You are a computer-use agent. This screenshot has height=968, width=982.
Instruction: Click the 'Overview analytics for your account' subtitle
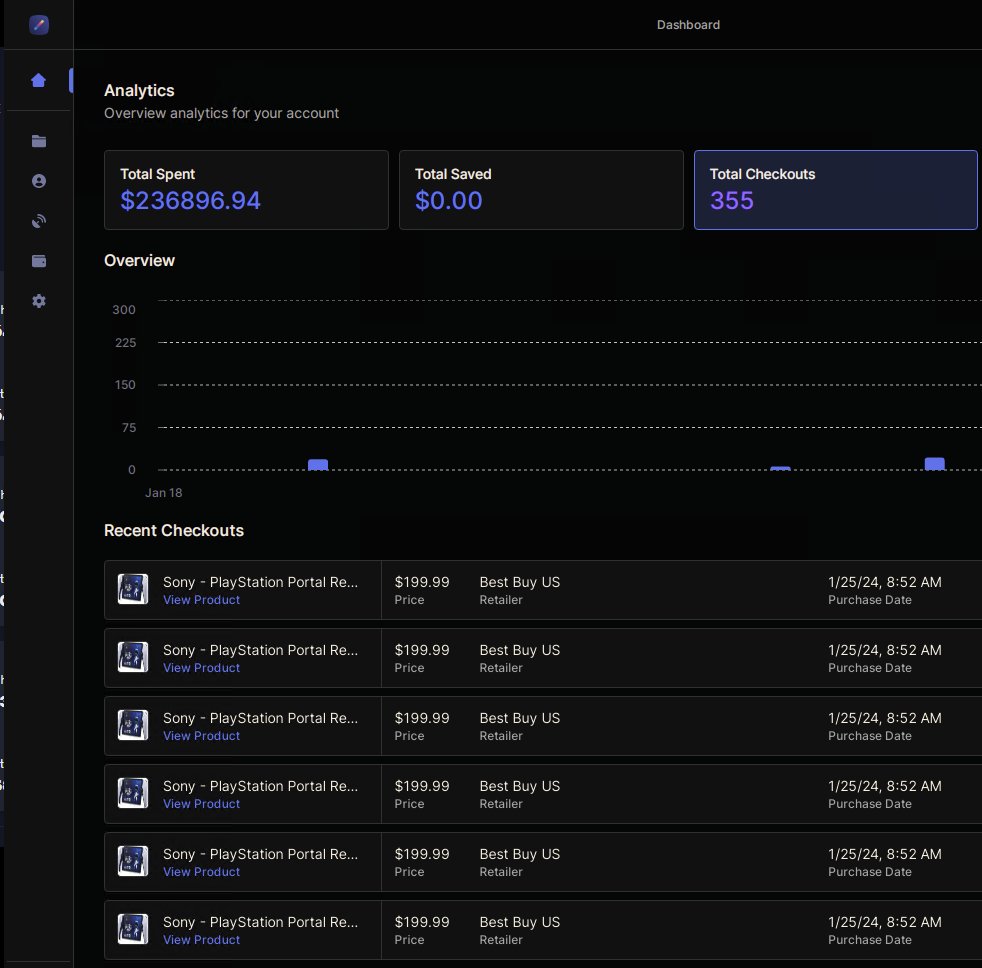[x=221, y=113]
